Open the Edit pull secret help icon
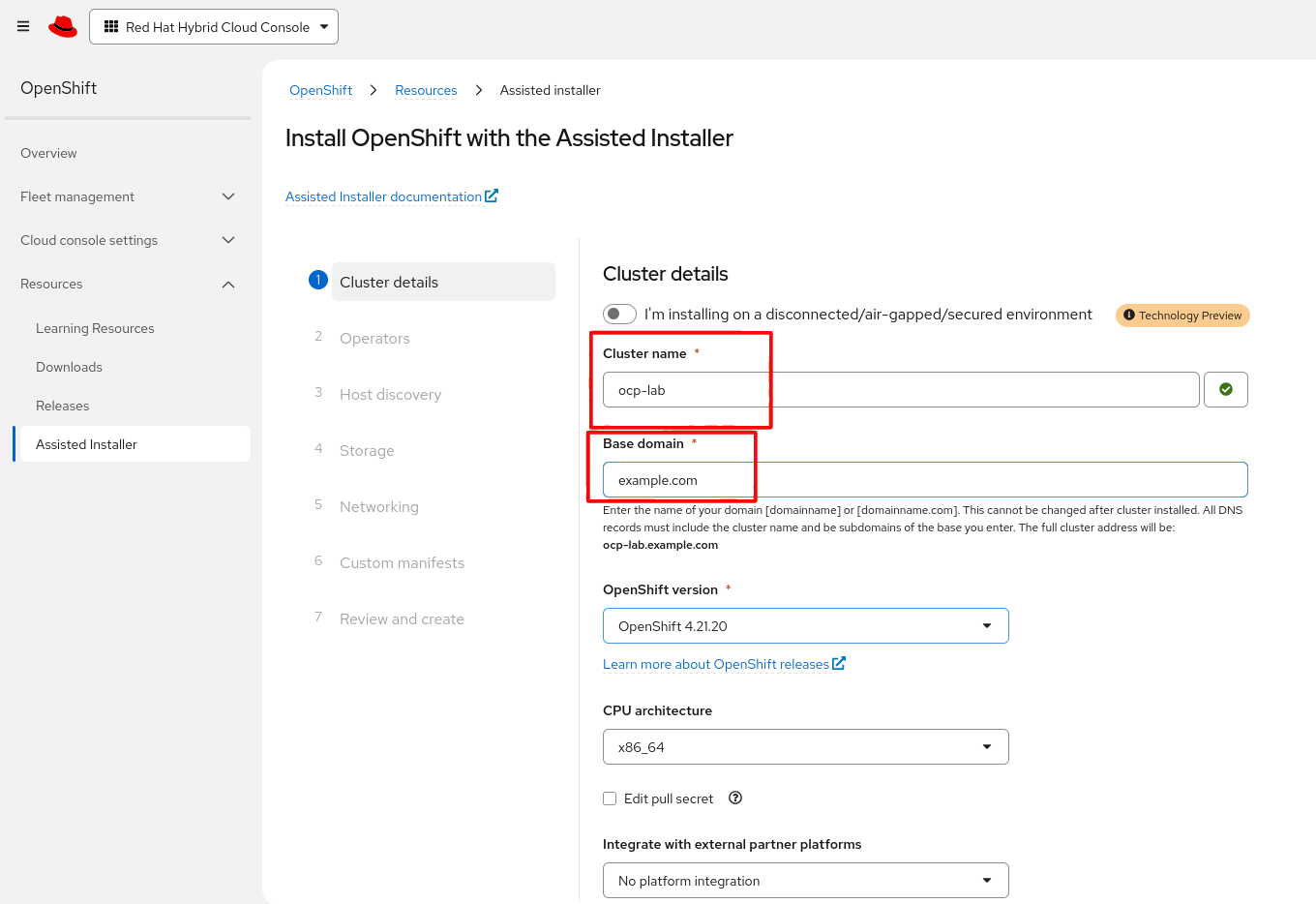 pos(735,799)
